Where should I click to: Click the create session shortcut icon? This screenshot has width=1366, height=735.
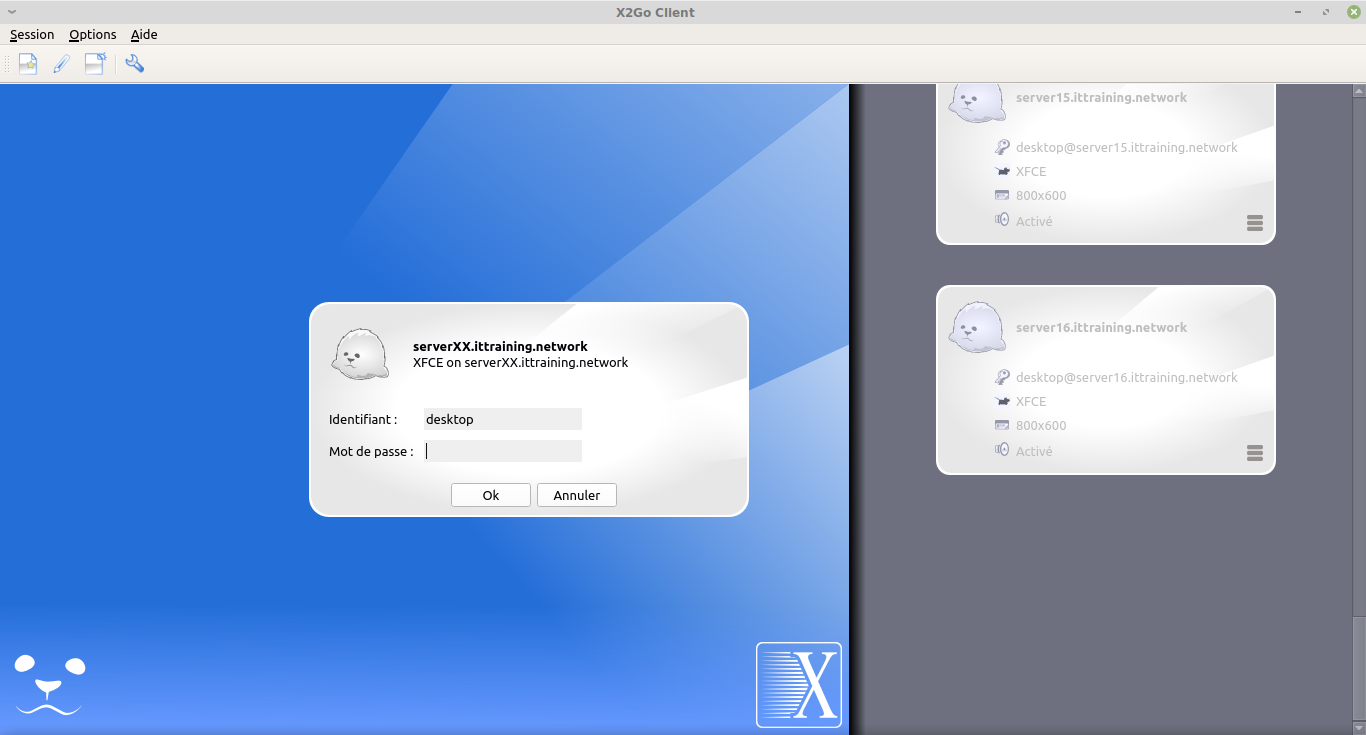(95, 64)
